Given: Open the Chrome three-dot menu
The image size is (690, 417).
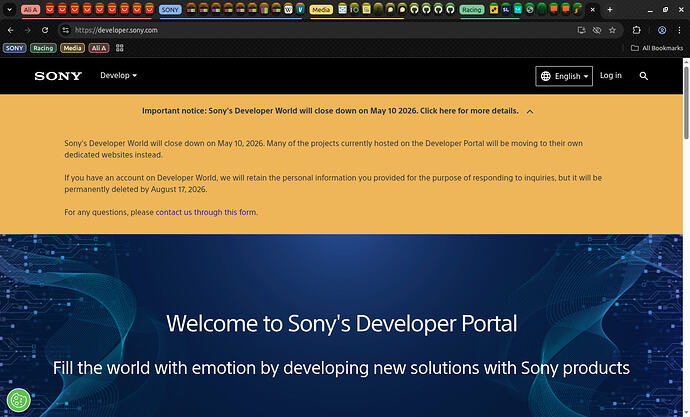Looking at the screenshot, I should point(679,30).
